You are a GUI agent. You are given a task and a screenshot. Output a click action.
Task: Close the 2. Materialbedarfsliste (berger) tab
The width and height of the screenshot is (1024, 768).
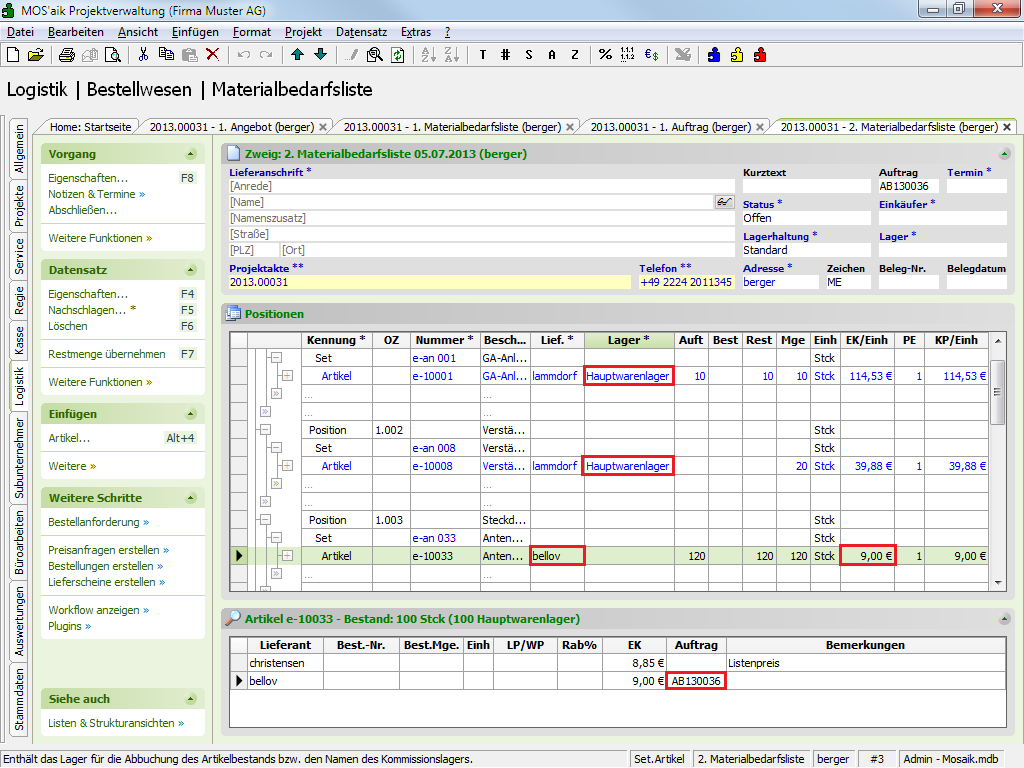(1007, 127)
